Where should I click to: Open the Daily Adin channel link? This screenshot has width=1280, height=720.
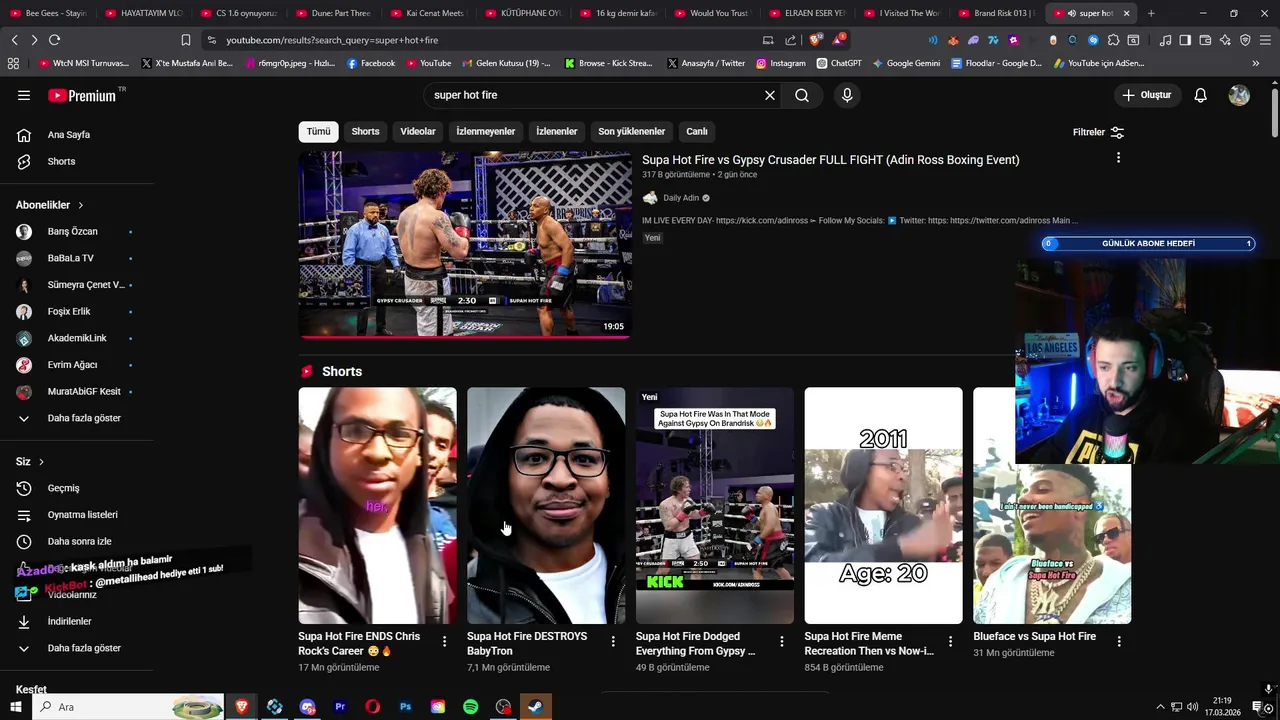pos(681,198)
